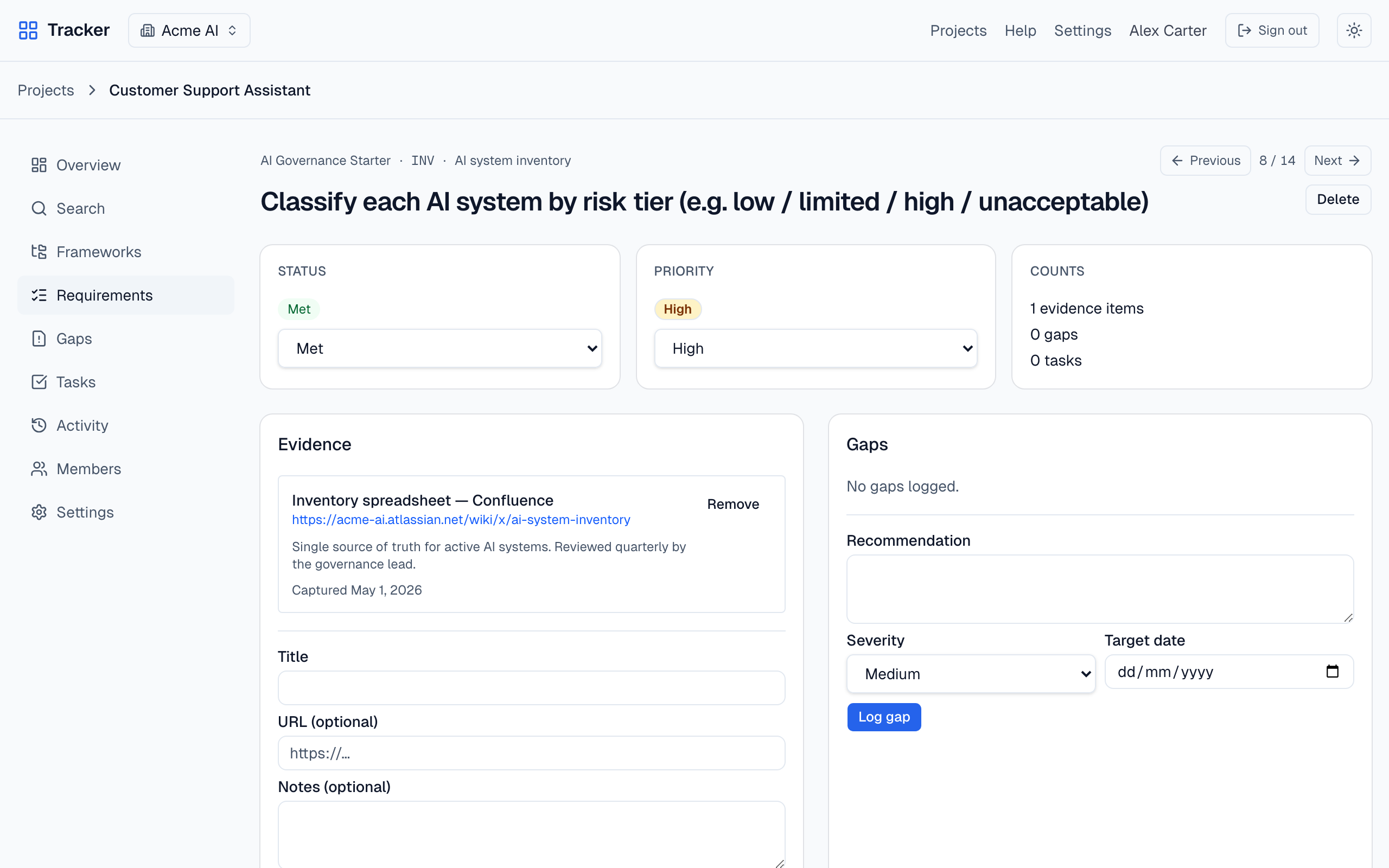
Task: Click the Tracker logo icon
Action: tap(28, 30)
